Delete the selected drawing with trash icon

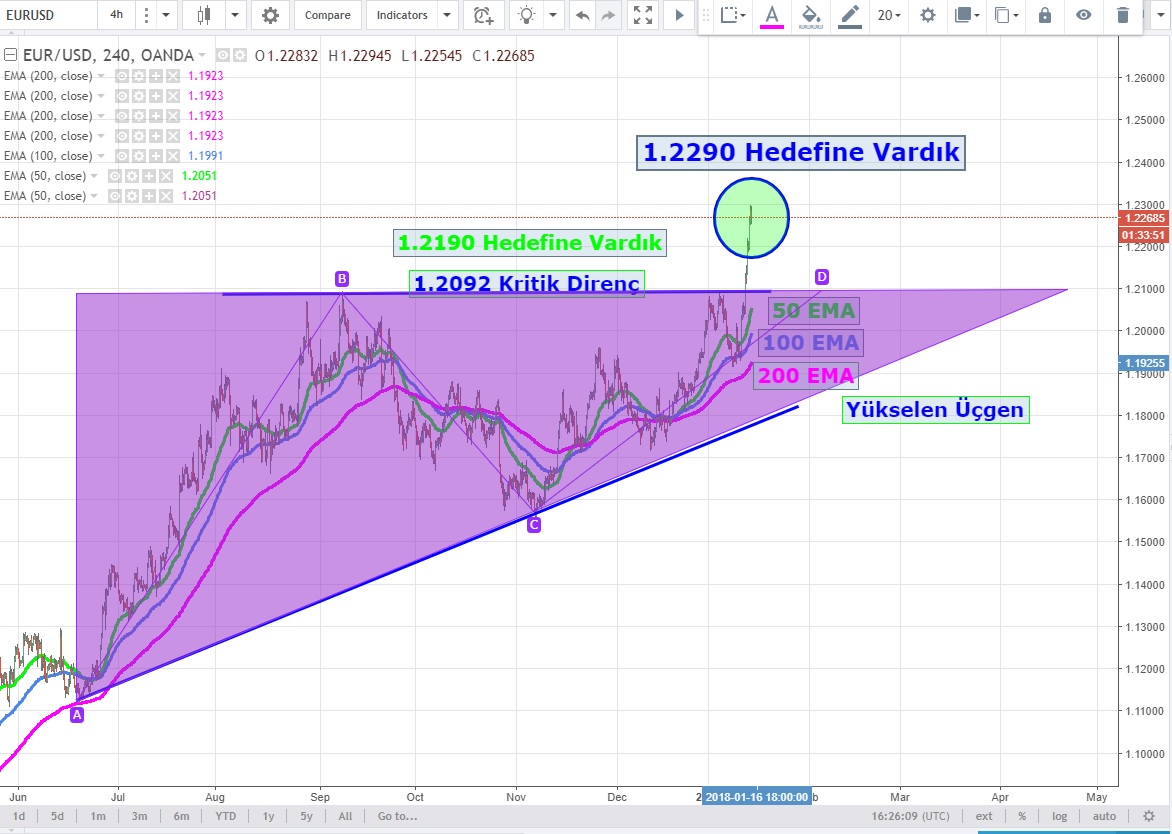(x=1123, y=15)
